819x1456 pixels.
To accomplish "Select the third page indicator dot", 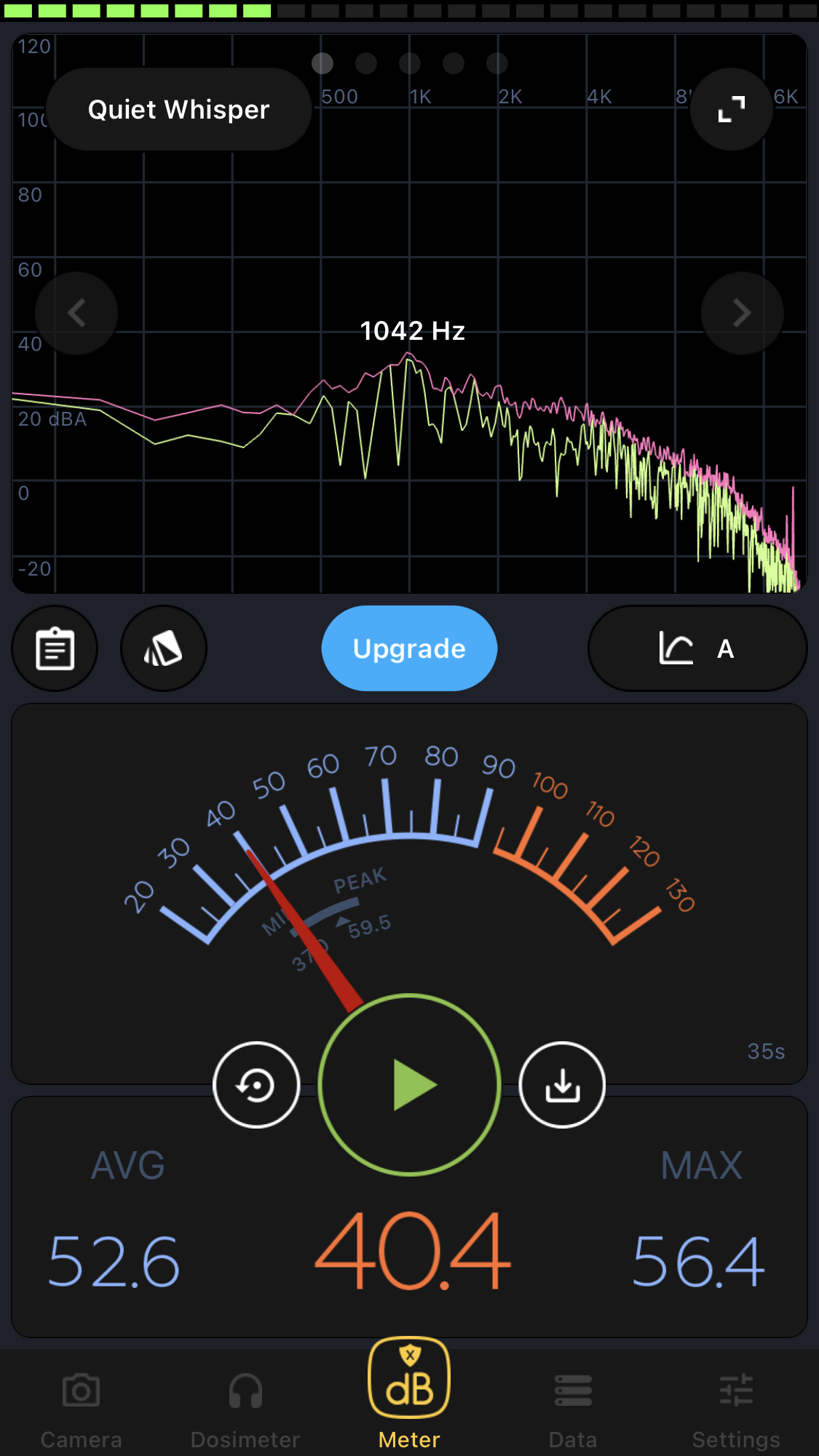I will (x=410, y=63).
